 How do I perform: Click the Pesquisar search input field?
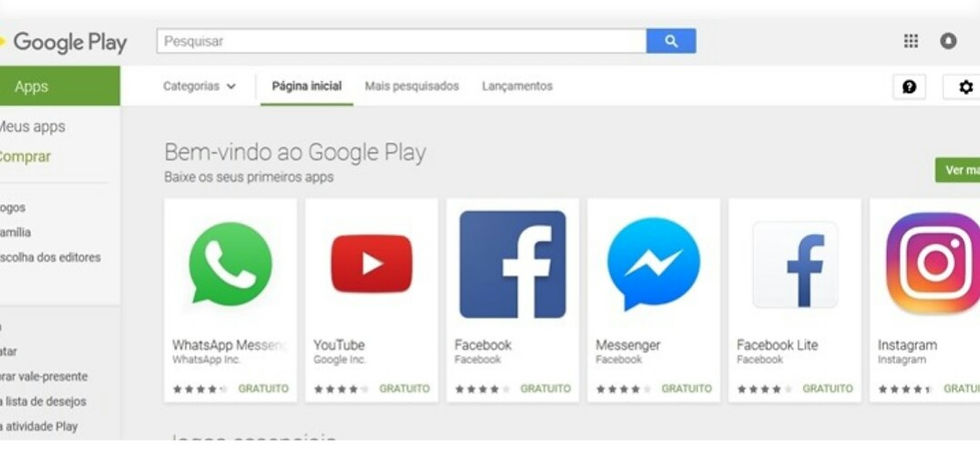click(x=401, y=41)
